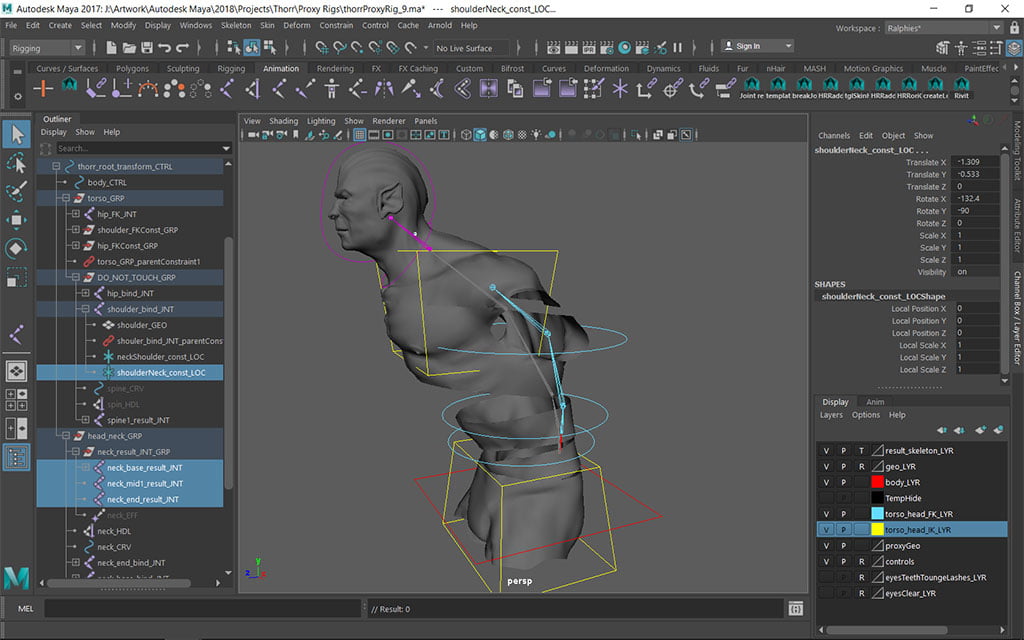Click the Undo arrow icon
The width and height of the screenshot is (1024, 640).
[165, 48]
